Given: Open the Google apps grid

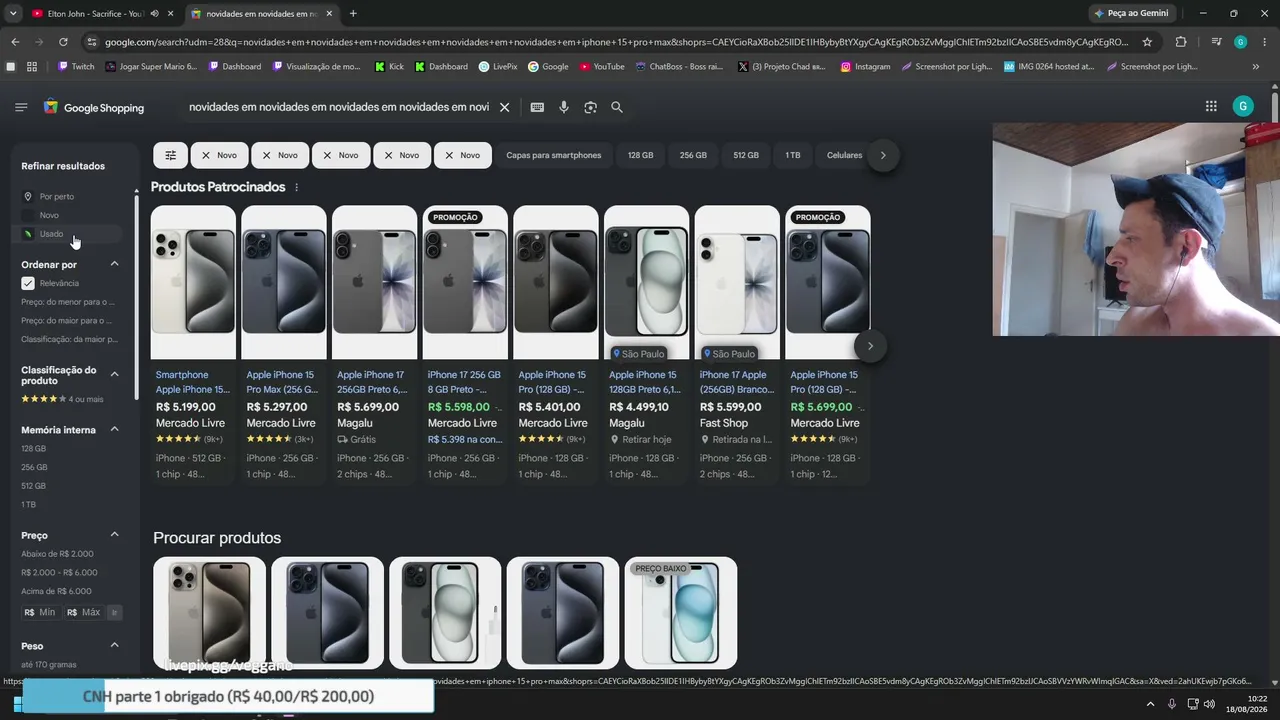Looking at the screenshot, I should pyautogui.click(x=1211, y=106).
